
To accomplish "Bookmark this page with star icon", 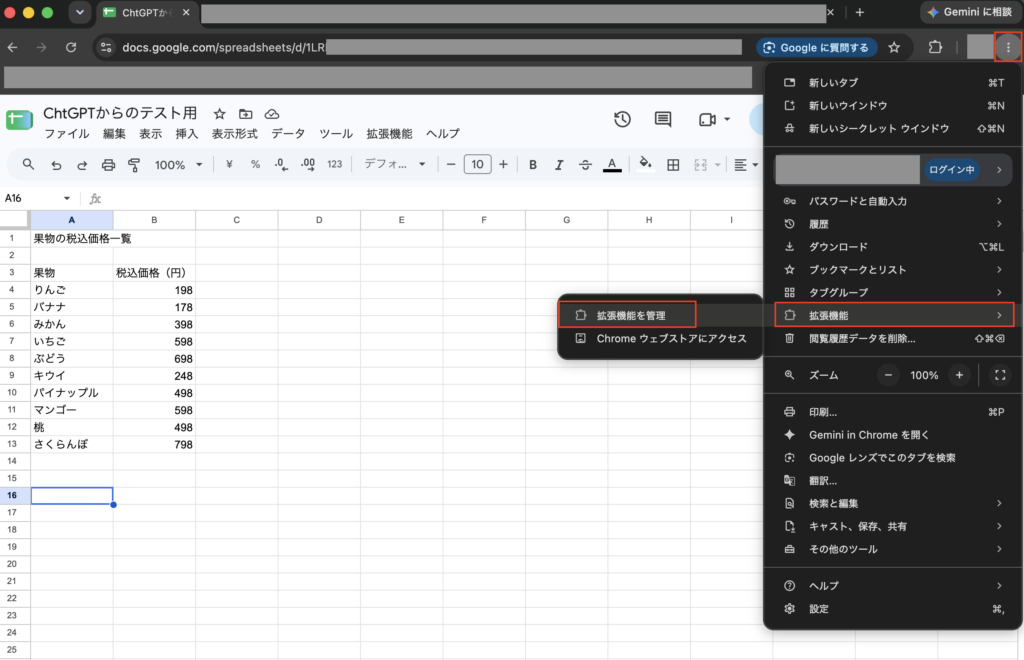I will (894, 47).
